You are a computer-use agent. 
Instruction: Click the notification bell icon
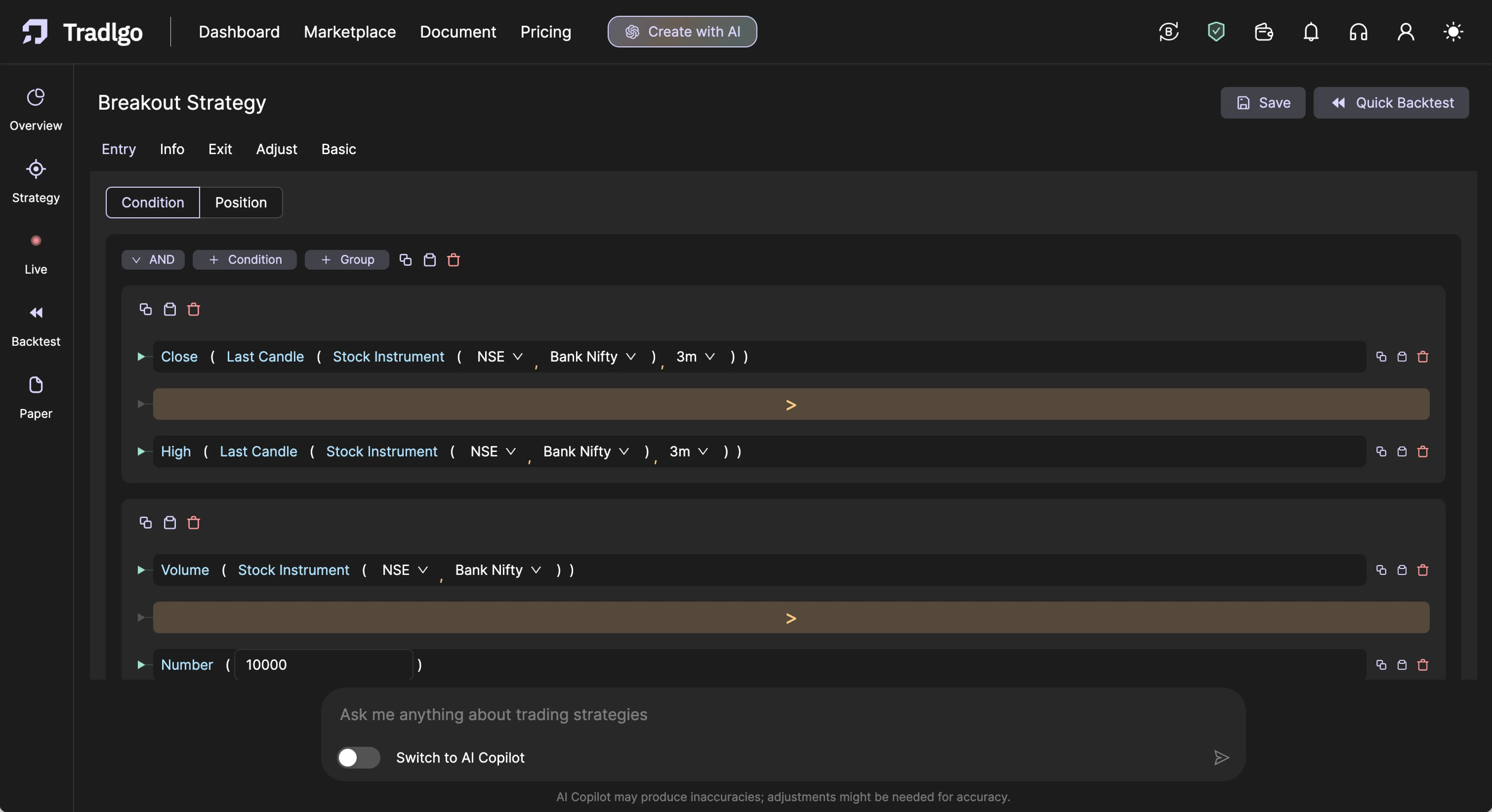(x=1311, y=32)
